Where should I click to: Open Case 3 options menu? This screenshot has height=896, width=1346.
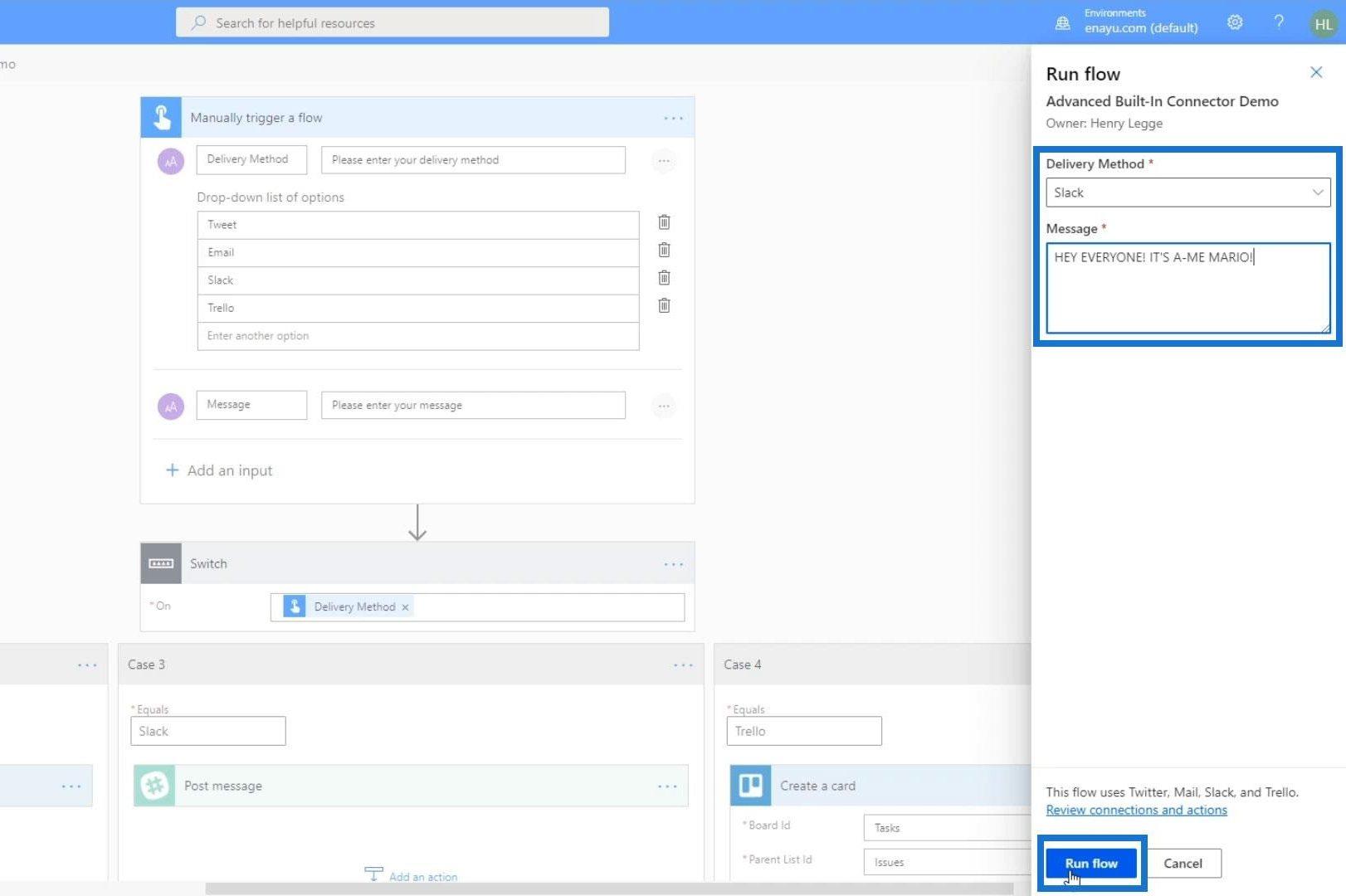tap(683, 665)
